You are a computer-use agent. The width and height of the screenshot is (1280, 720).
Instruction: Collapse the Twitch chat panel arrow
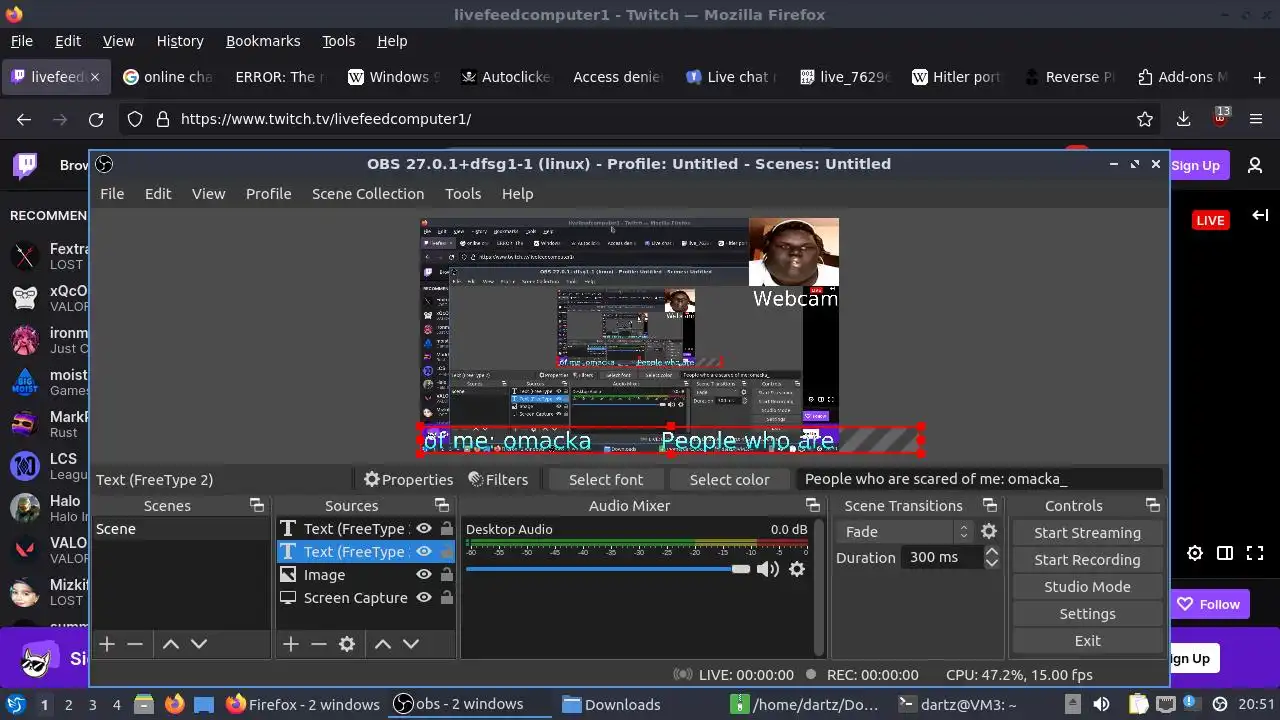click(x=1260, y=215)
